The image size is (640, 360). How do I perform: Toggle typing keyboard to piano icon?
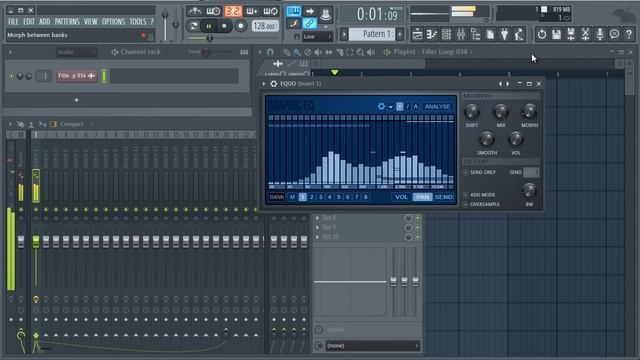[x=293, y=11]
